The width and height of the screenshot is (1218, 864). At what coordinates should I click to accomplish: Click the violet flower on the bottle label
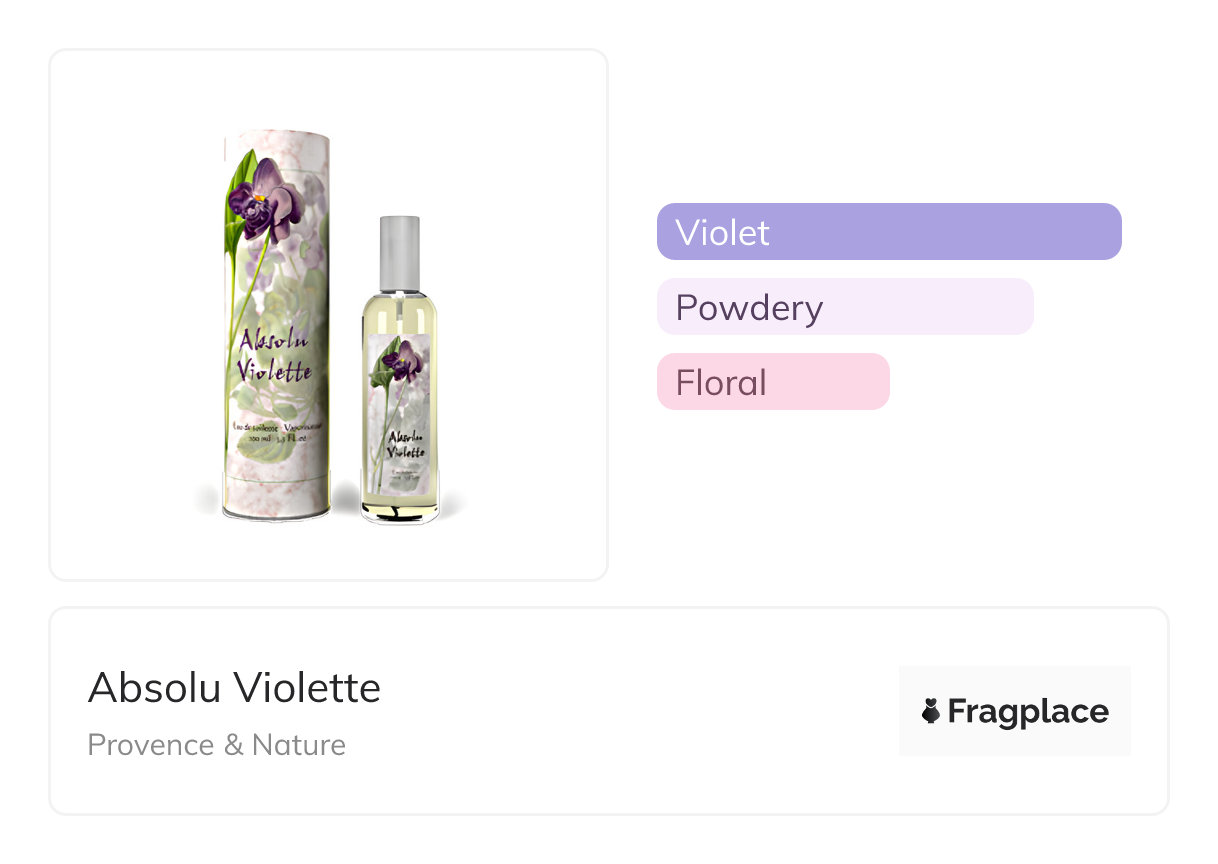402,360
